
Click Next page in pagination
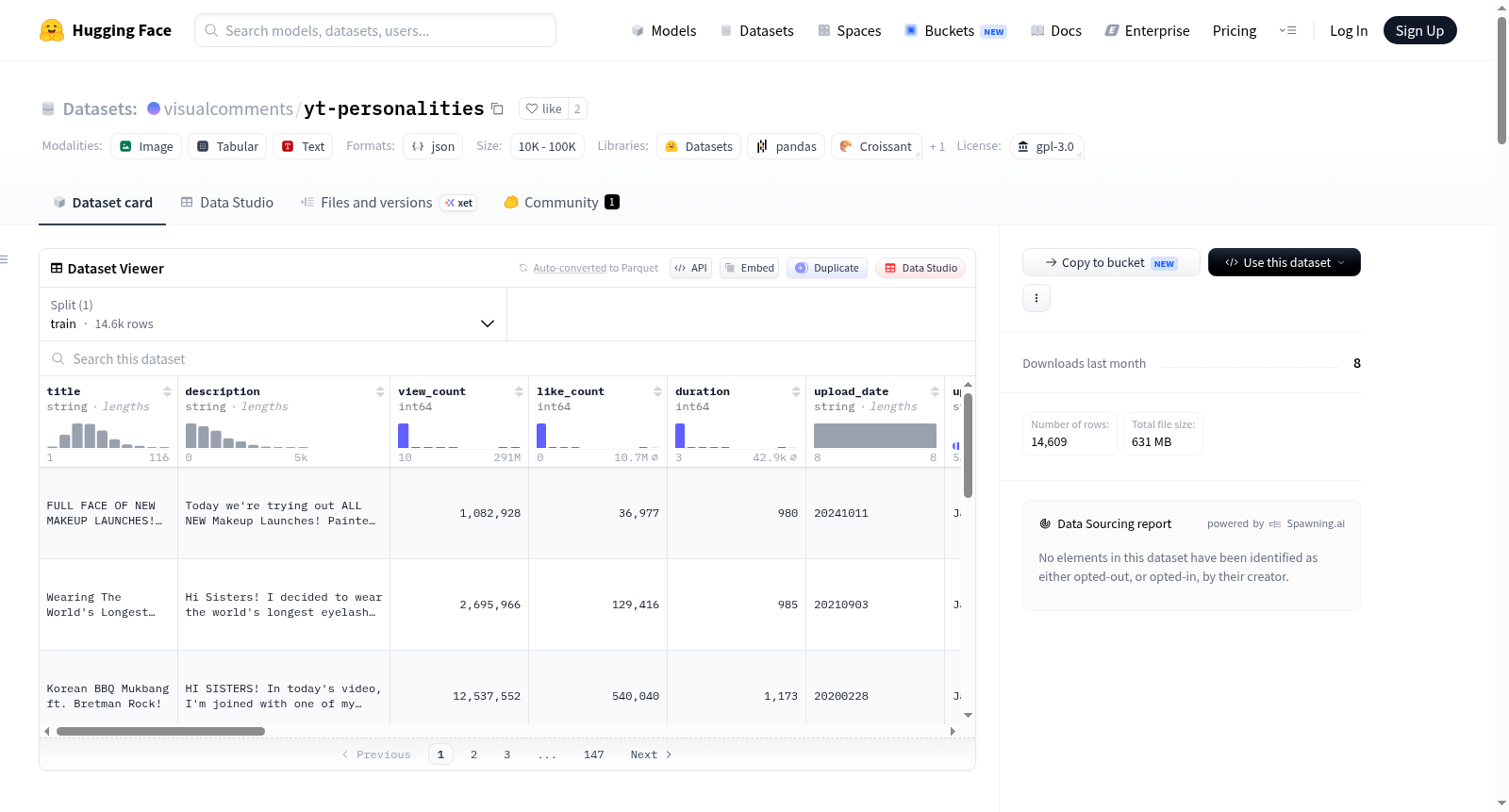tap(651, 754)
